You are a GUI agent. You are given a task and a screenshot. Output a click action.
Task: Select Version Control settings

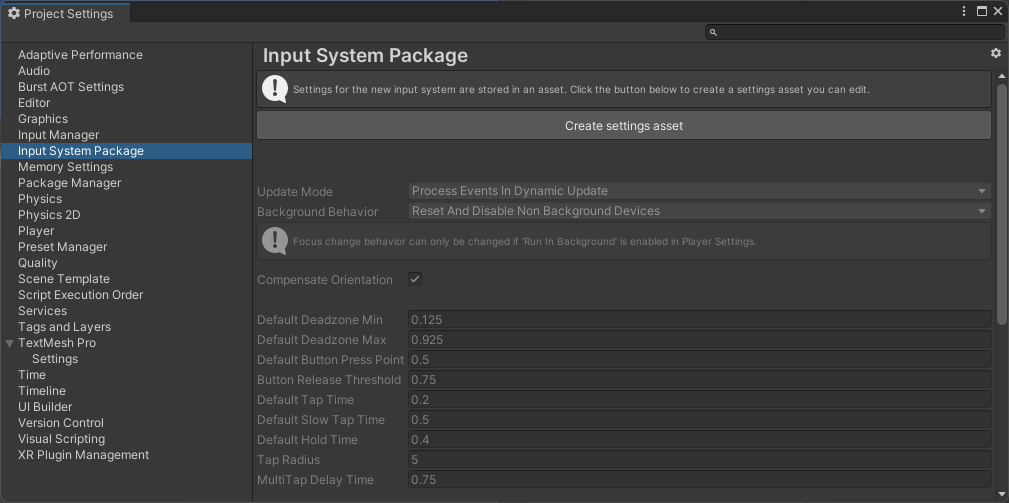(x=60, y=423)
